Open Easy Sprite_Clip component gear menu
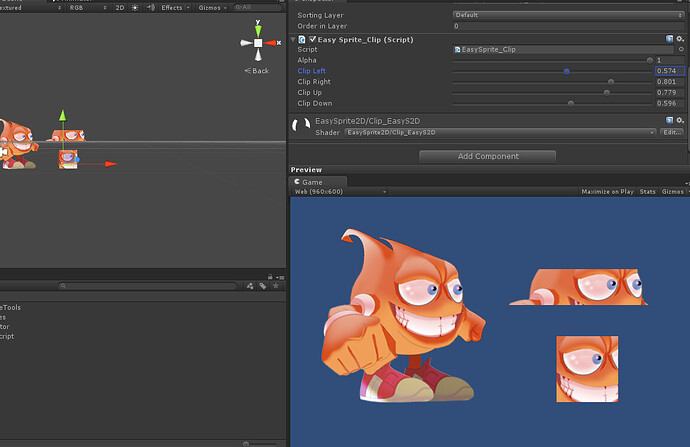 click(x=680, y=39)
